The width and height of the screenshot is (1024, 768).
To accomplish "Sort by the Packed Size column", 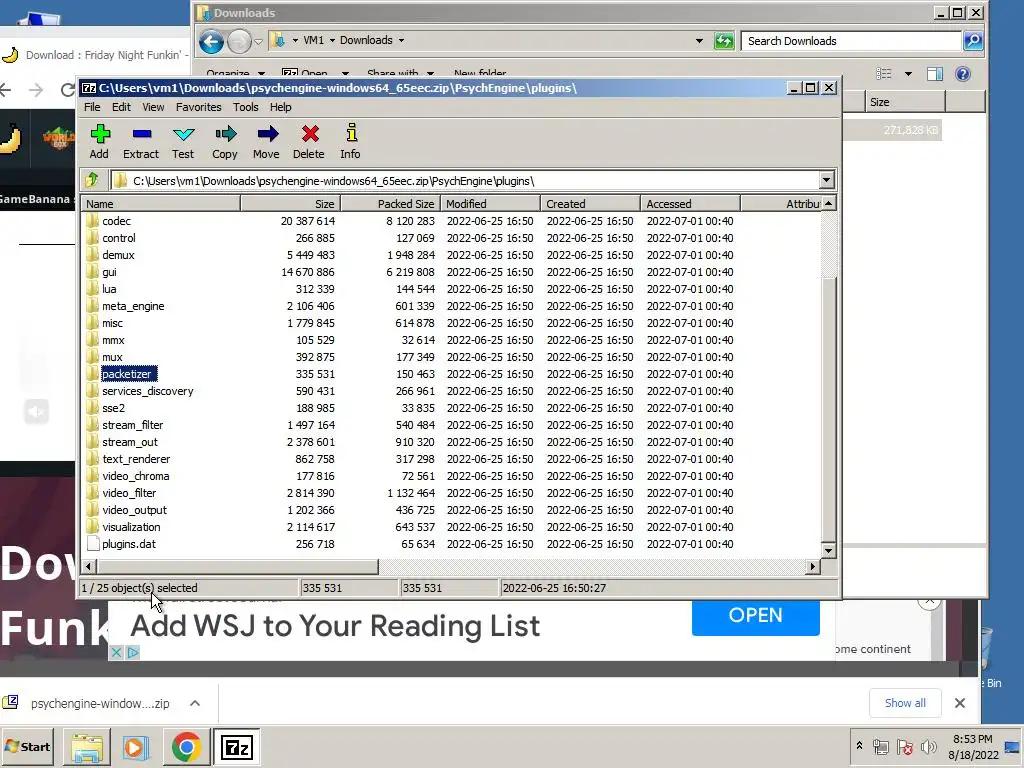I will 390,204.
